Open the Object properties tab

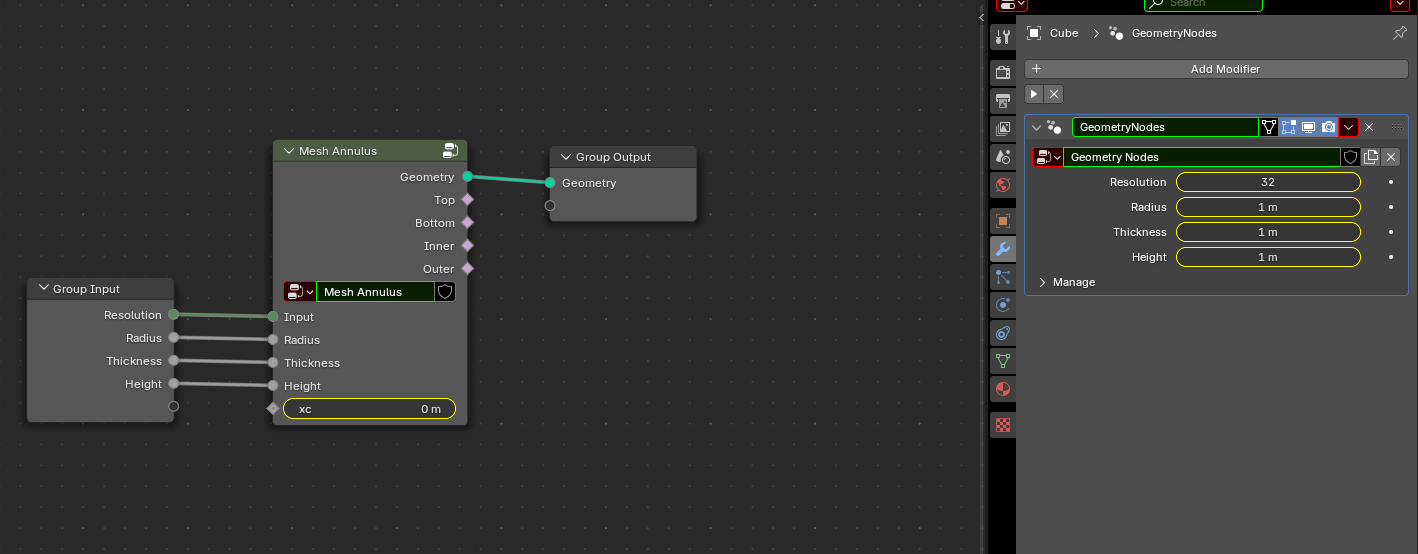pos(1003,220)
